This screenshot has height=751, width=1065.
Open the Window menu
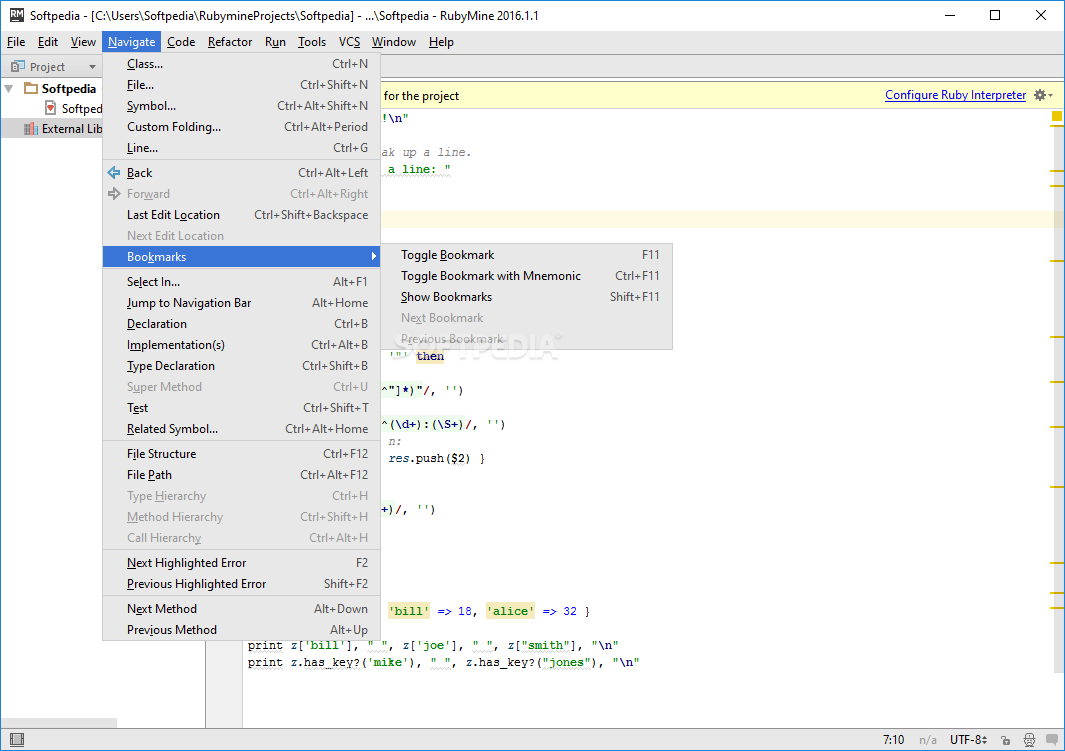[x=393, y=42]
